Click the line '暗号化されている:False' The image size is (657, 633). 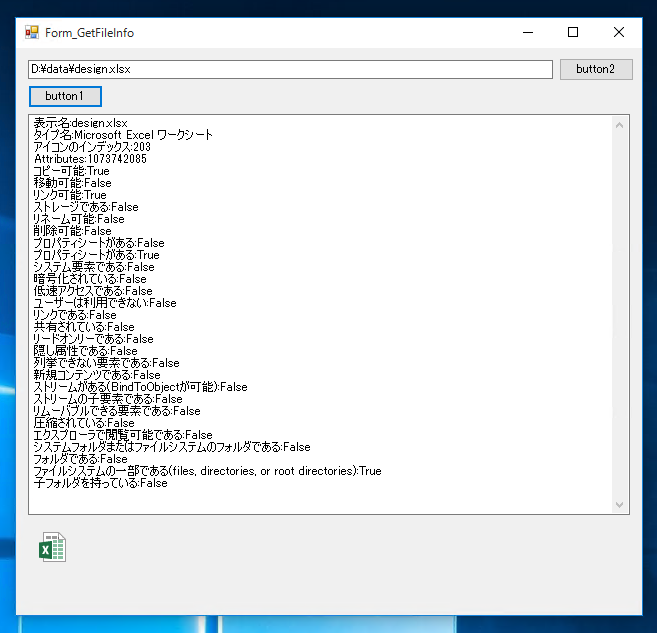tap(90, 279)
